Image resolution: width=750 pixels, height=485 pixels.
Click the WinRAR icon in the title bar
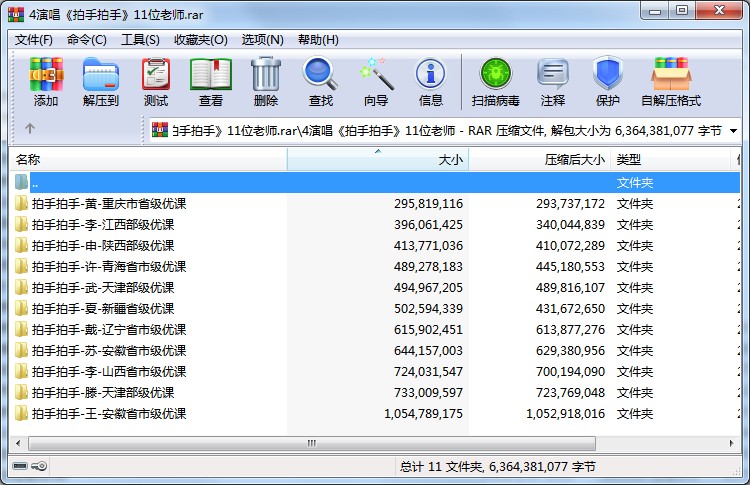[x=16, y=14]
